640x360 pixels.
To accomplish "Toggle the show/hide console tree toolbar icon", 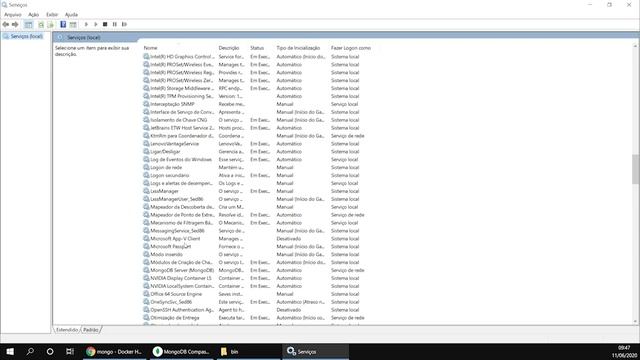I will pos(28,24).
